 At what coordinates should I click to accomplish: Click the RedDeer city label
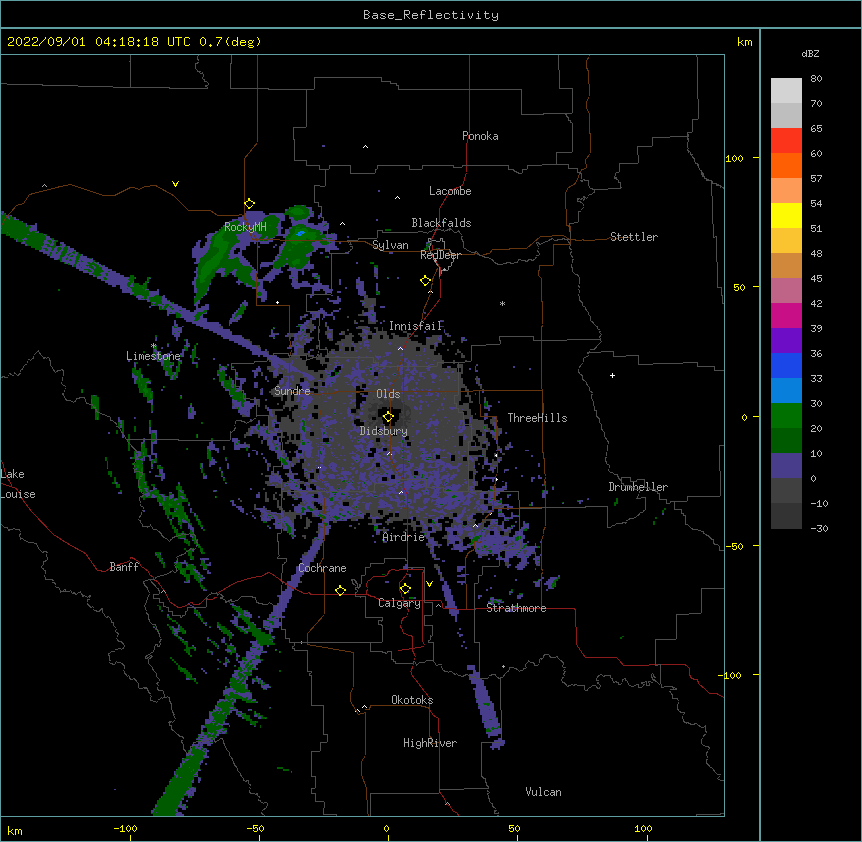coord(440,254)
